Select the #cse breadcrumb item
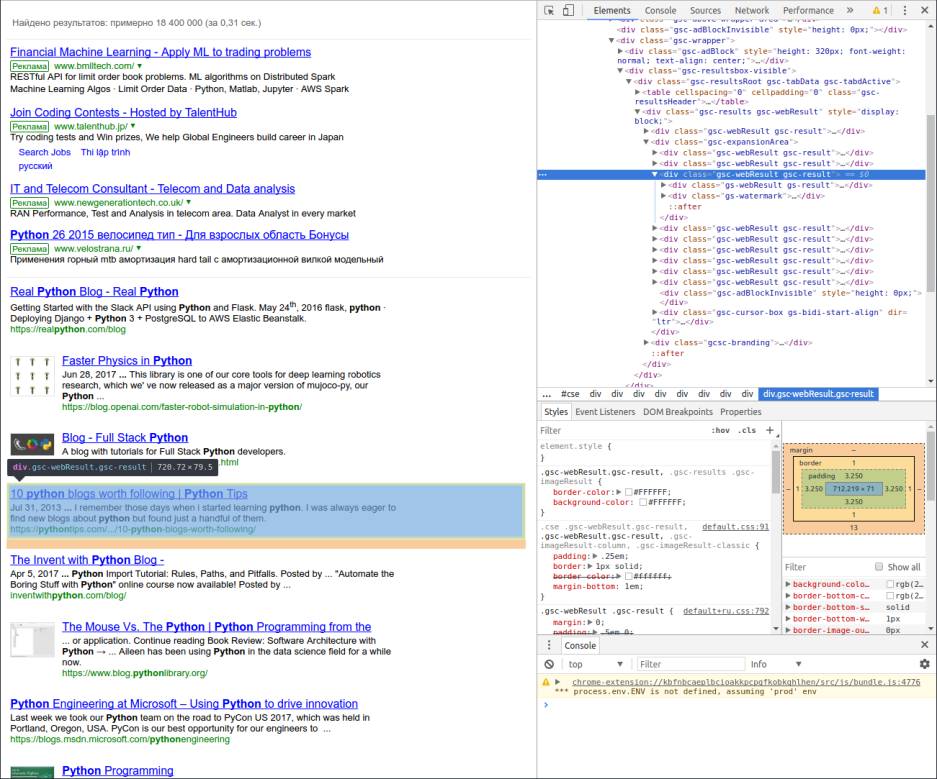937x779 pixels. pos(570,394)
